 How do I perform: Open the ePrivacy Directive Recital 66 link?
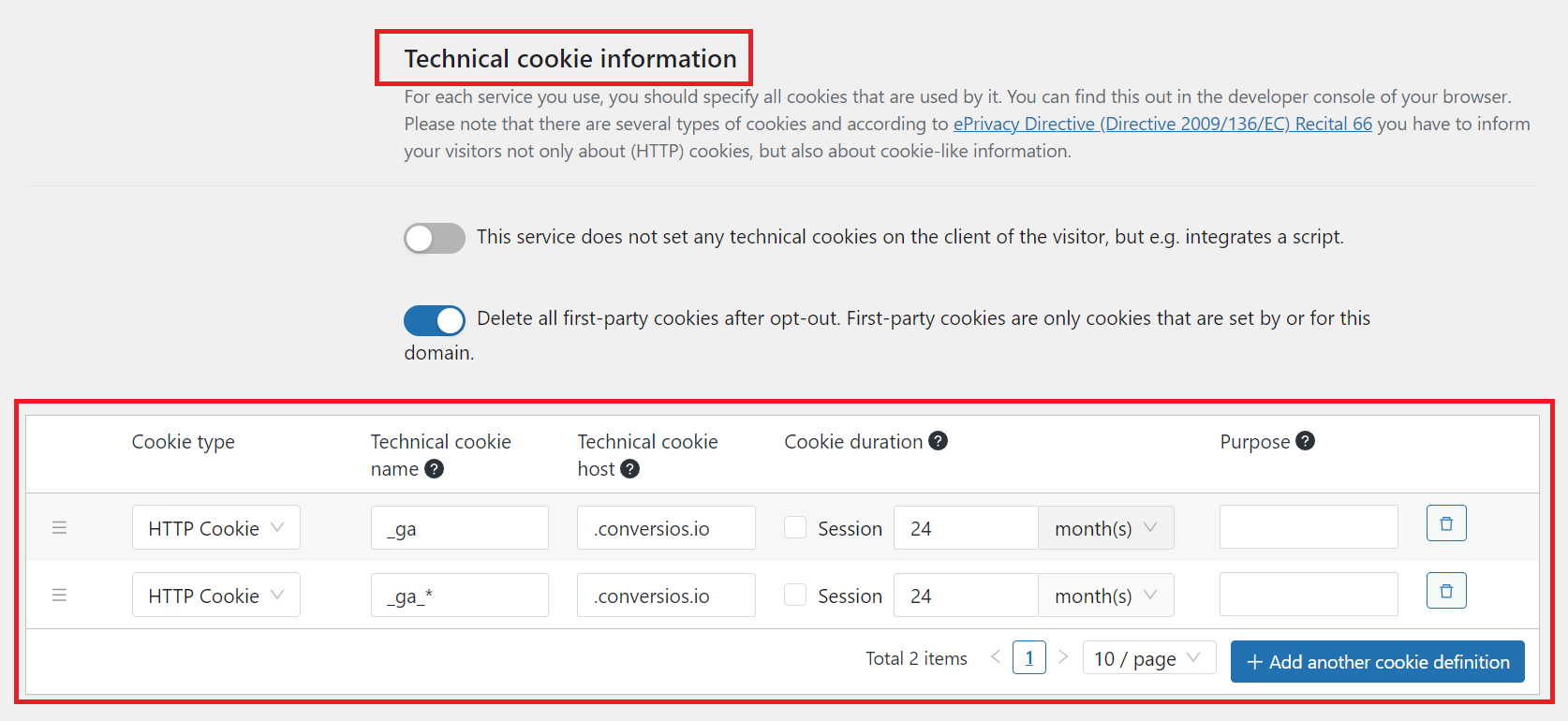1161,123
